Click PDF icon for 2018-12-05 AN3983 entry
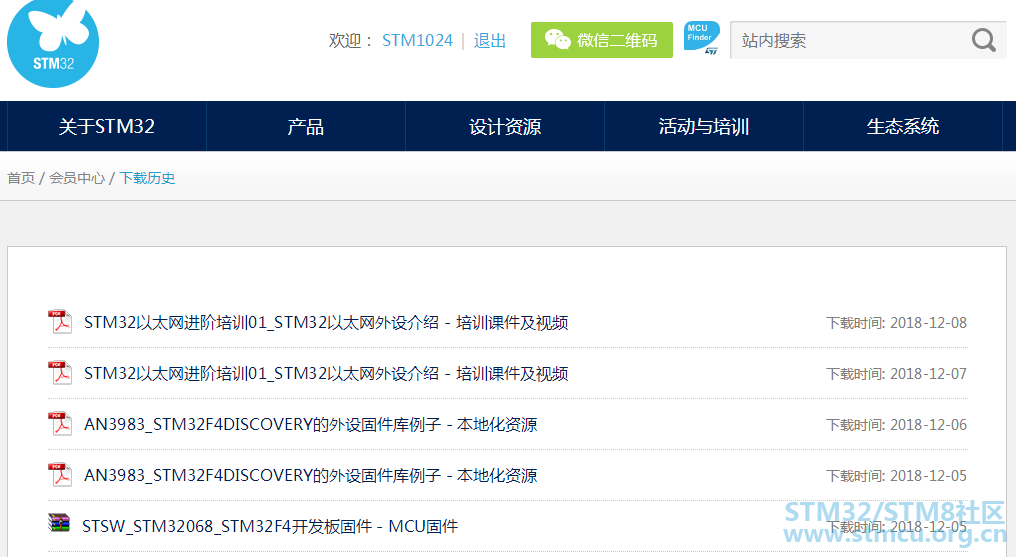The width and height of the screenshot is (1016, 557). coord(60,475)
